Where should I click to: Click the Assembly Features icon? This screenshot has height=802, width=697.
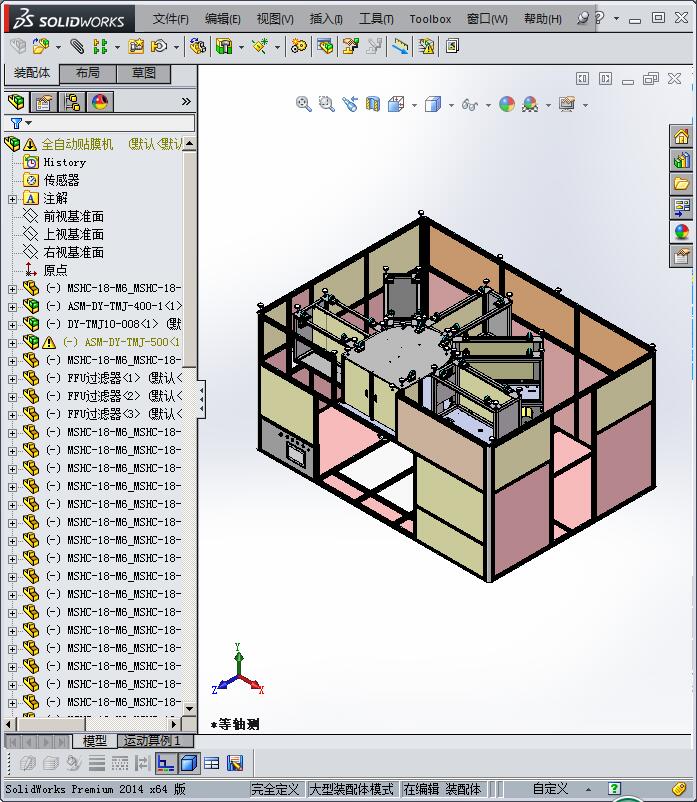[x=224, y=47]
